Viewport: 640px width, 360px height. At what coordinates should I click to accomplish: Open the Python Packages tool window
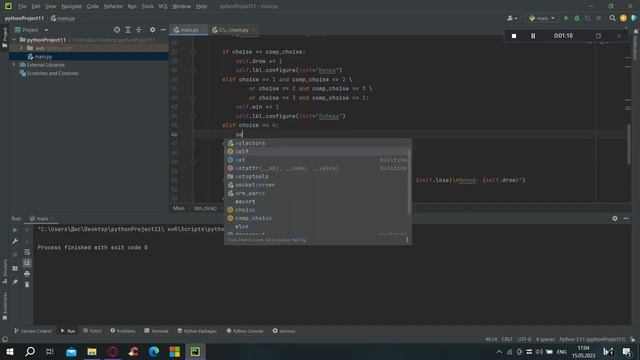(197, 331)
